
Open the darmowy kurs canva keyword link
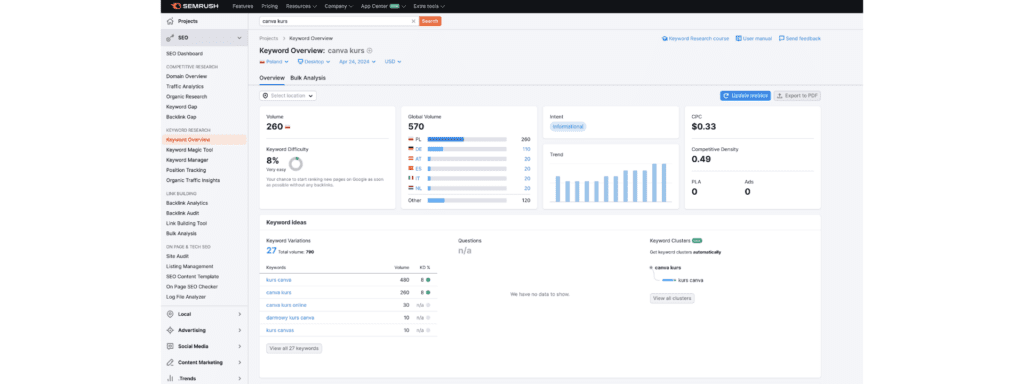coord(290,317)
